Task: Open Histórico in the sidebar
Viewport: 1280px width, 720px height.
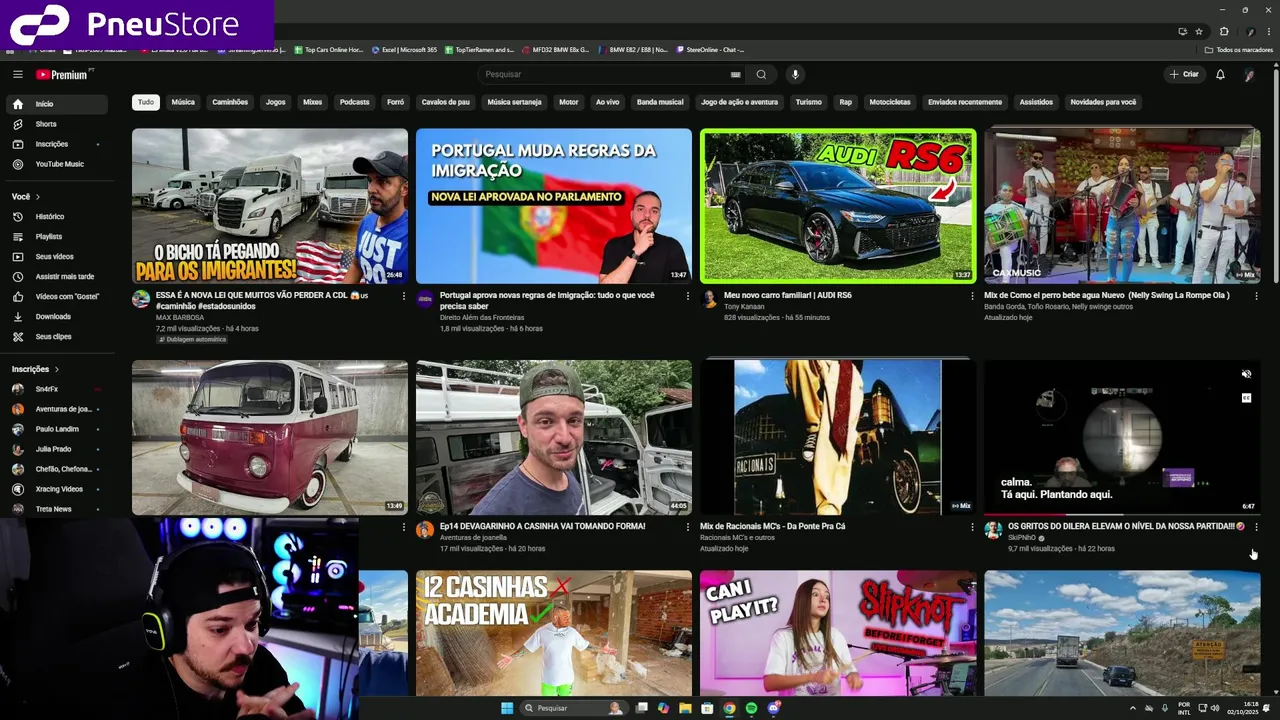Action: click(x=56, y=216)
